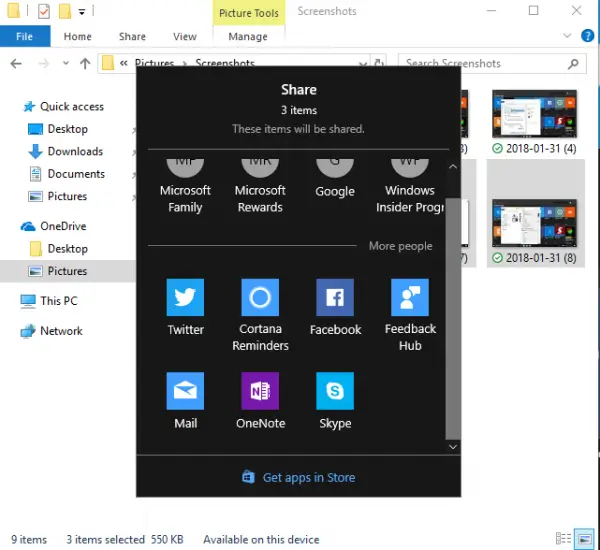Open the Downloads folder

point(66,152)
